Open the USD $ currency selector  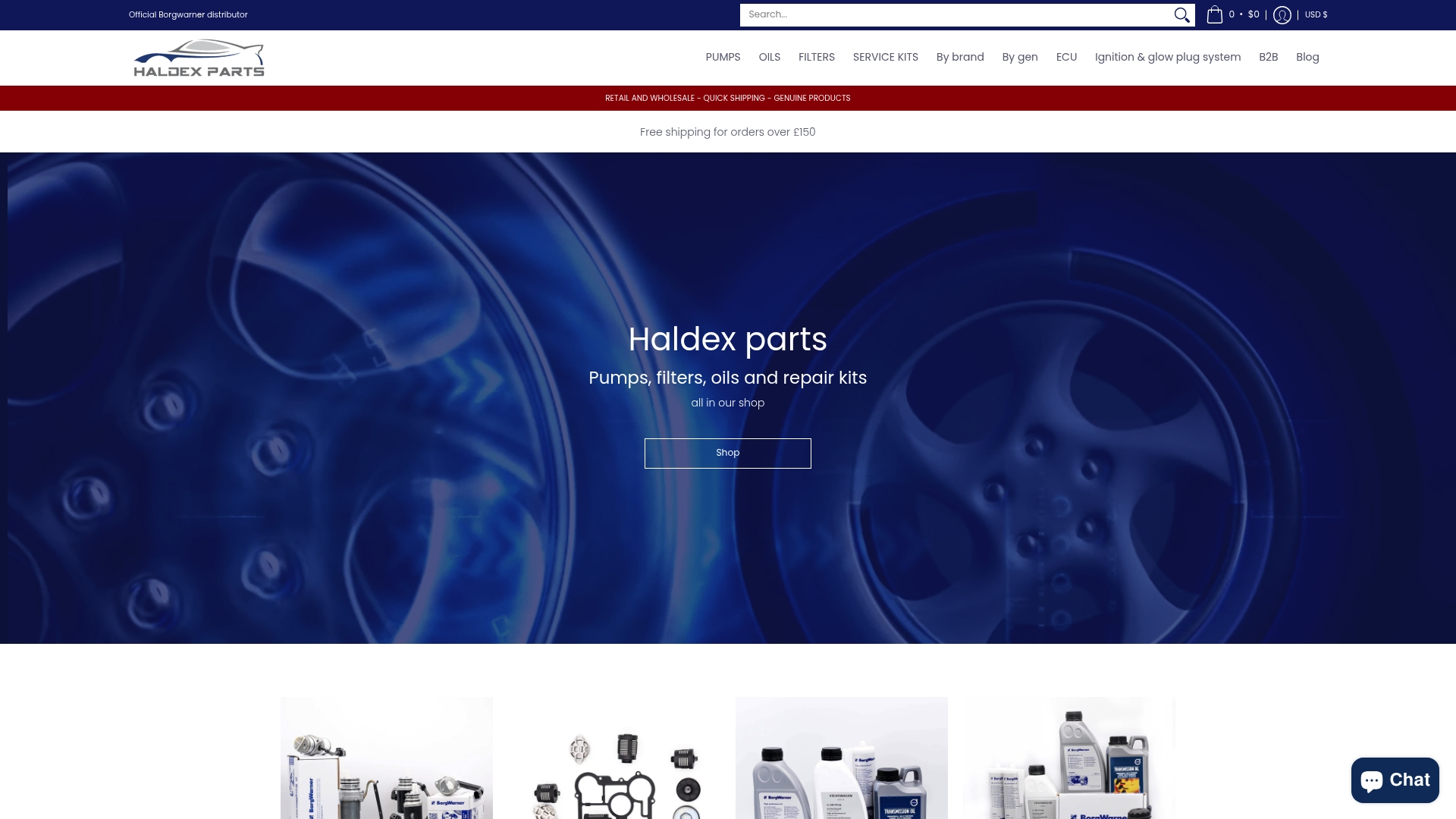[1316, 15]
